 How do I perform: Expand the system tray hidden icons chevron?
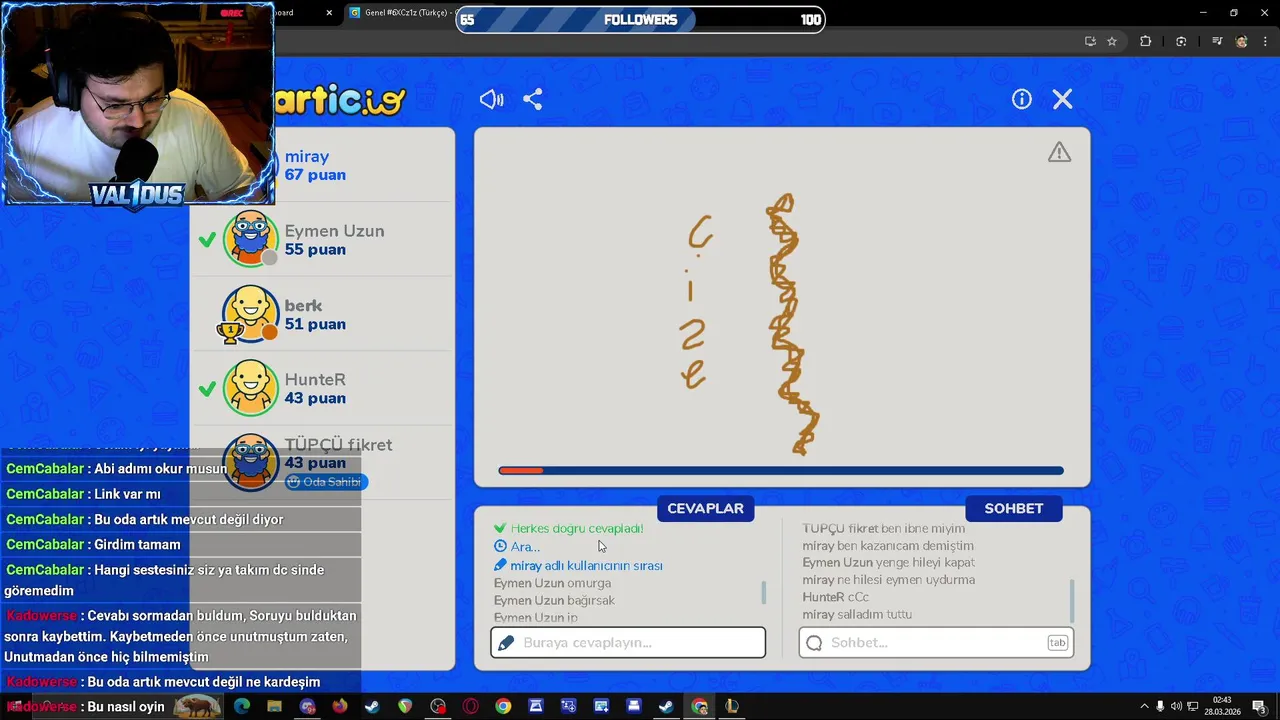click(1143, 707)
